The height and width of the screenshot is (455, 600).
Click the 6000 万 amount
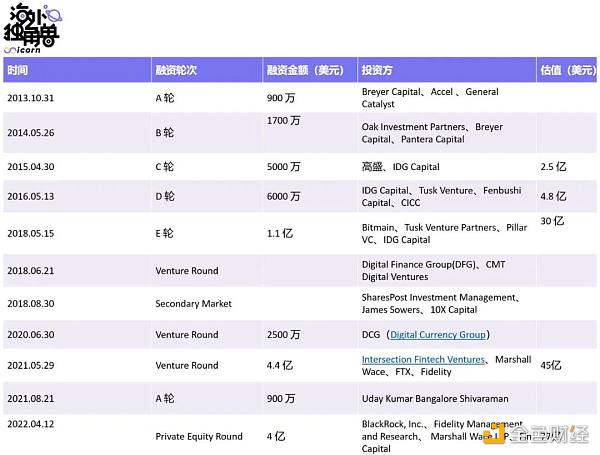284,196
